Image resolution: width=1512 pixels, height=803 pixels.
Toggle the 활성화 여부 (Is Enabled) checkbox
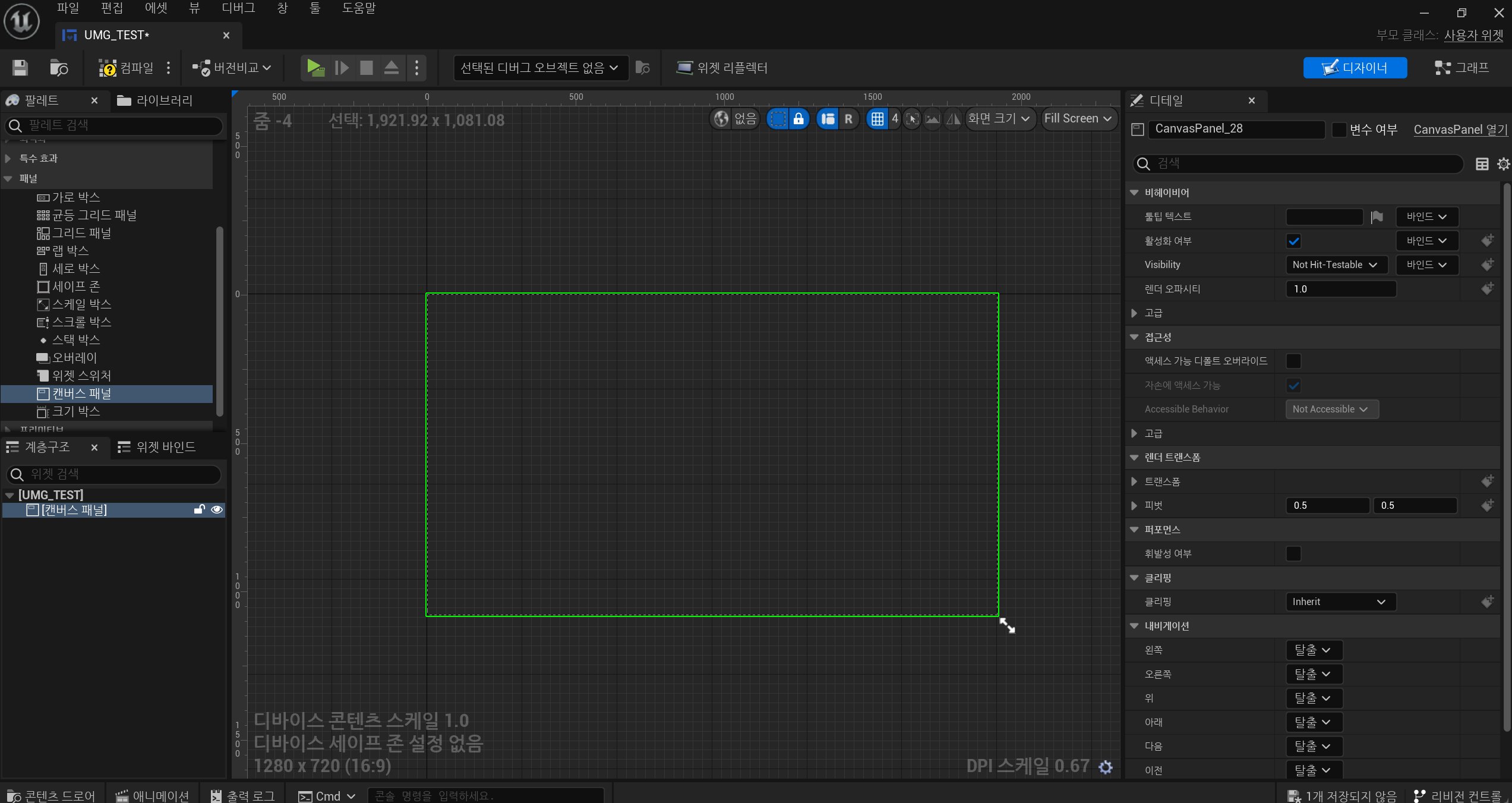point(1293,241)
